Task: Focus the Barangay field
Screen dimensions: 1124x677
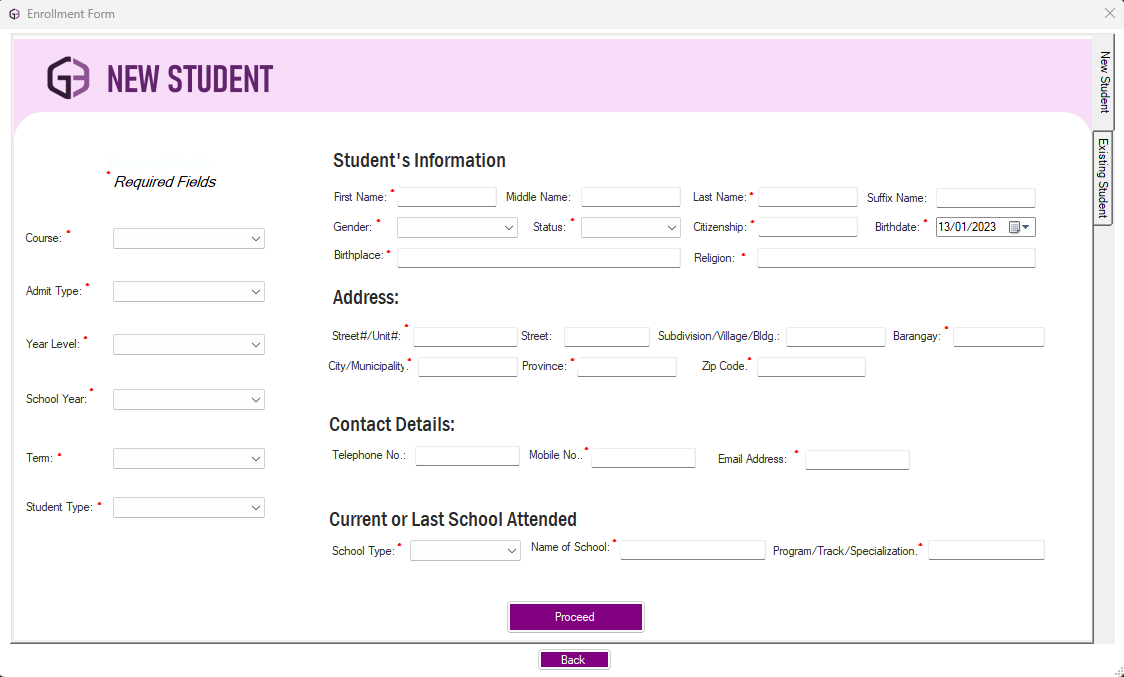Action: [x=999, y=337]
